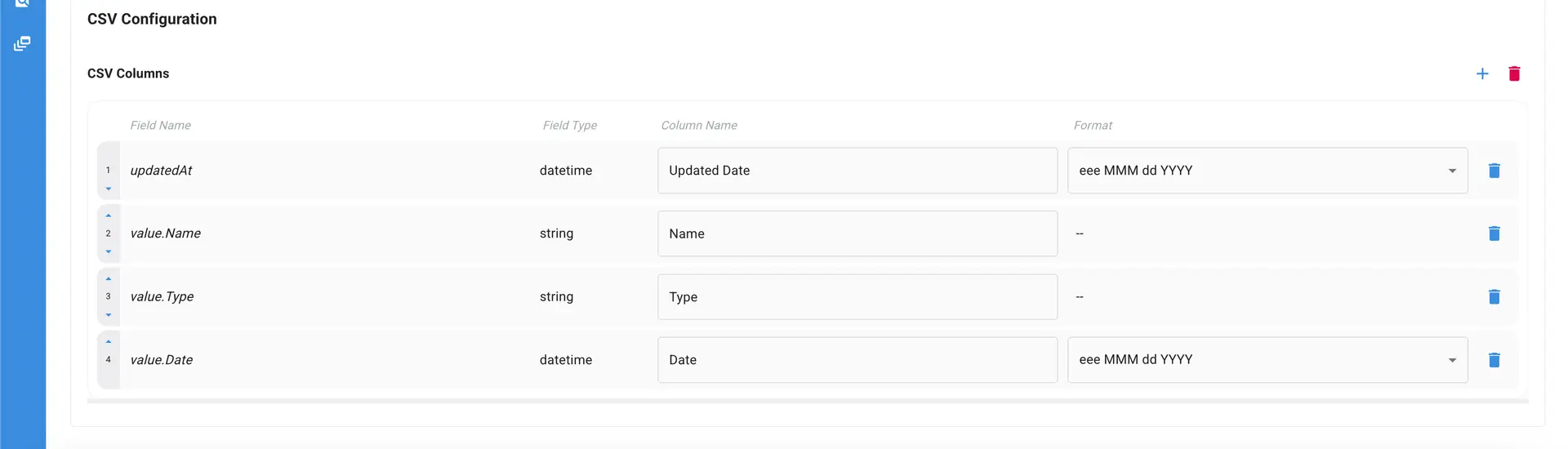Image resolution: width=1568 pixels, height=449 pixels.
Task: Delete the updatedAt row with trash icon
Action: 1494,171
